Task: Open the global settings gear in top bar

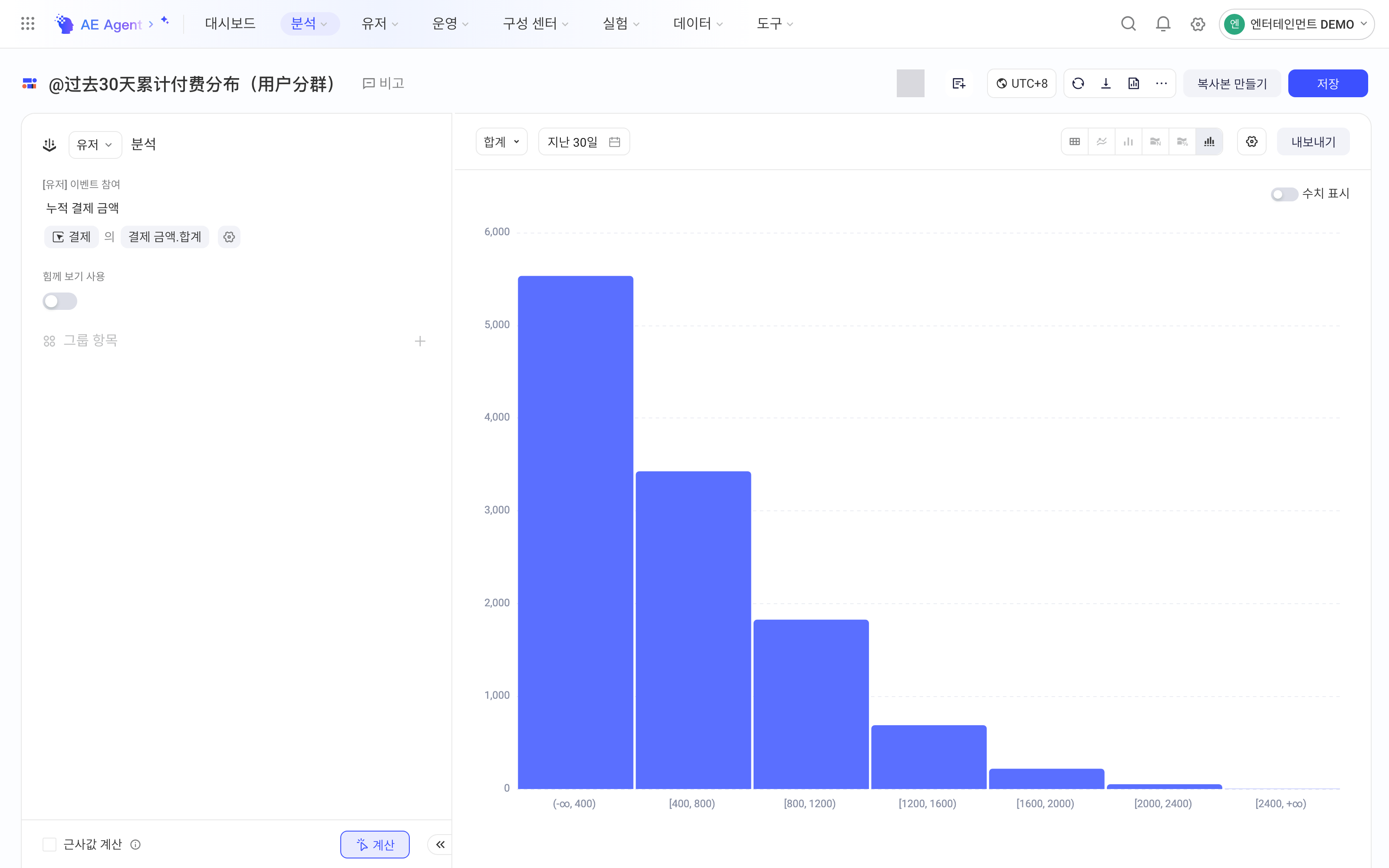Action: point(1197,24)
